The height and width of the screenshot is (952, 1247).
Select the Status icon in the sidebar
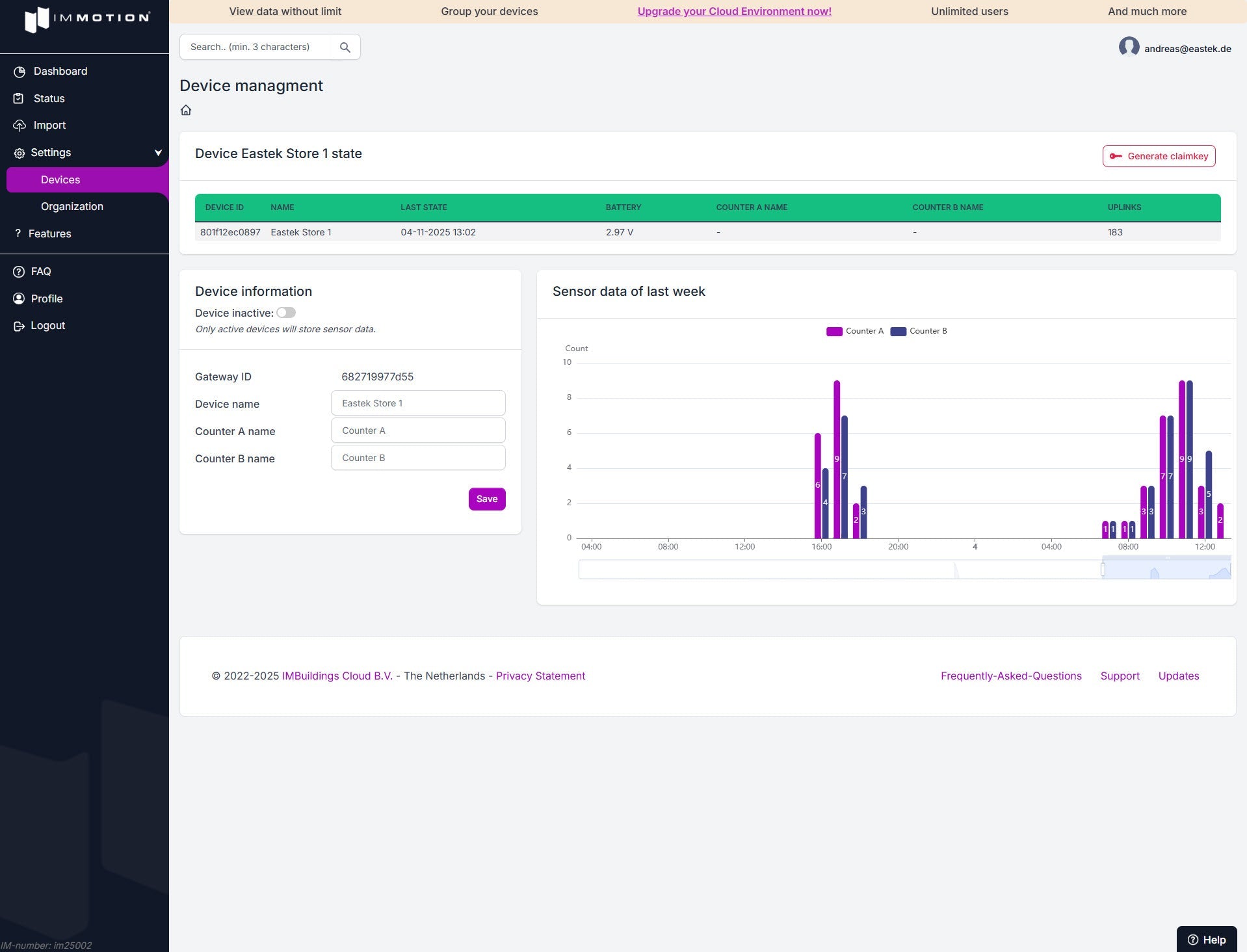pos(19,98)
